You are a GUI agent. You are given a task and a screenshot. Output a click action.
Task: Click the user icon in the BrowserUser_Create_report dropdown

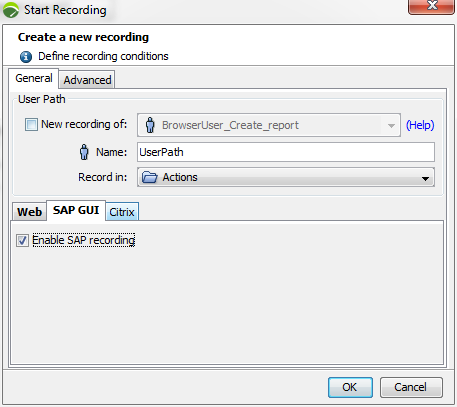point(150,125)
